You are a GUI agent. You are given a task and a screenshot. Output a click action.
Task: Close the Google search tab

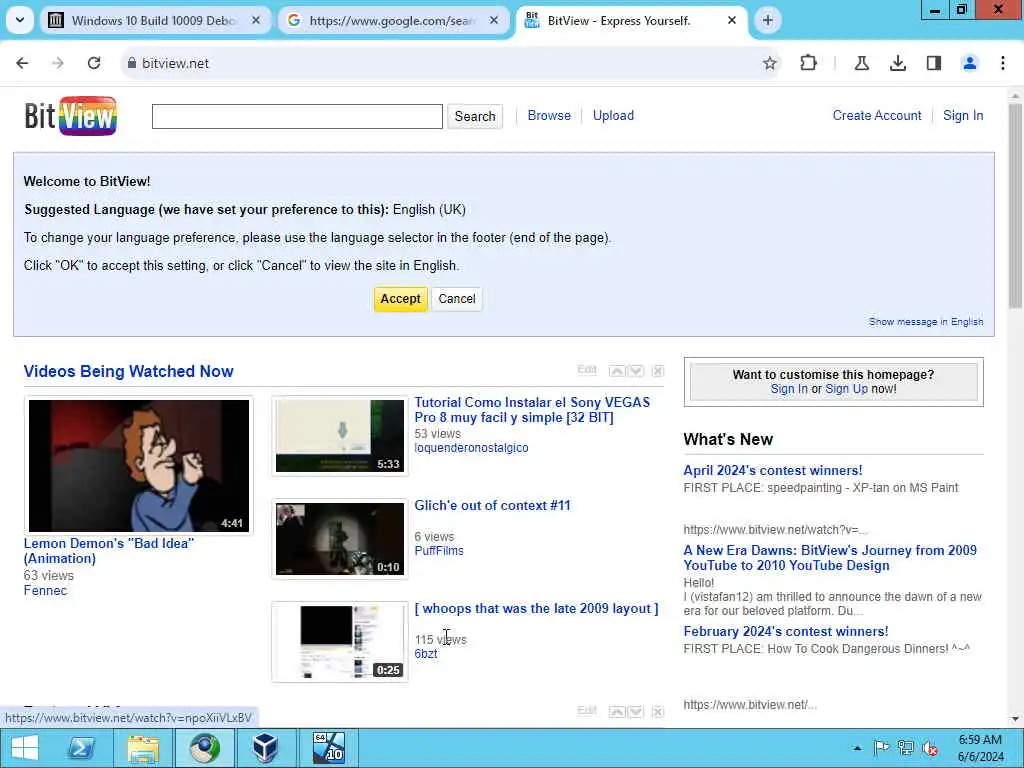(x=494, y=20)
